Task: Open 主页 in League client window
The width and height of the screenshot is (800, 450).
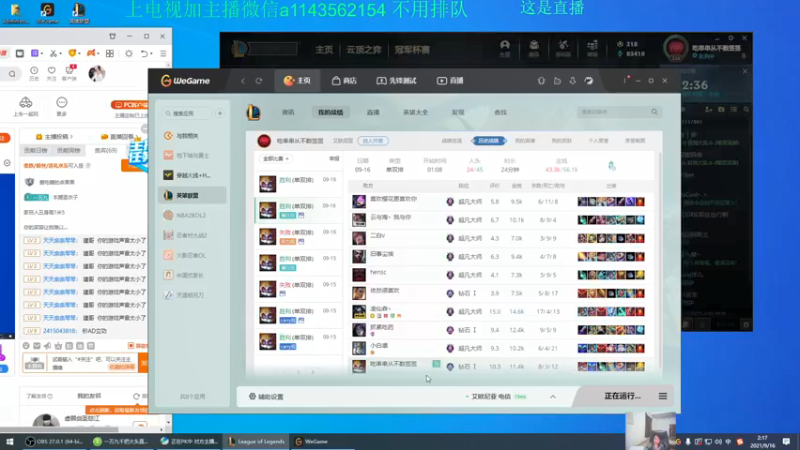Action: [x=324, y=49]
